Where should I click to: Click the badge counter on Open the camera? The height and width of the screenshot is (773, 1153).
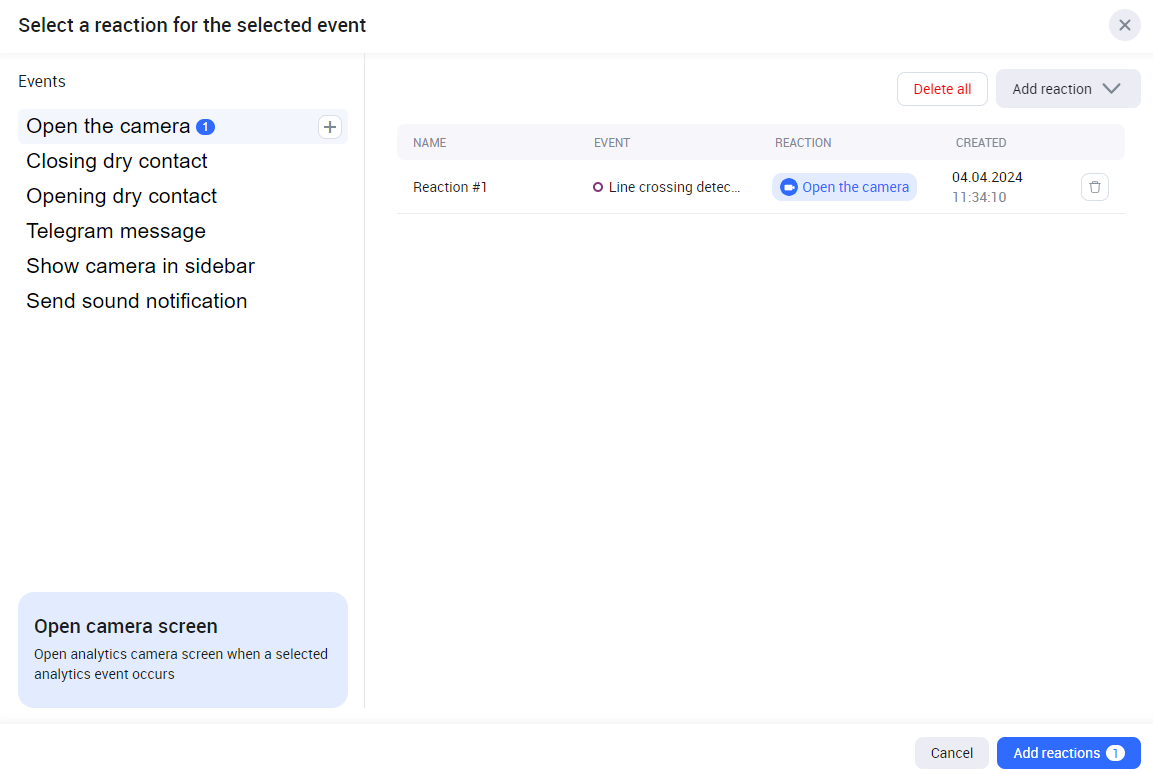(x=205, y=127)
